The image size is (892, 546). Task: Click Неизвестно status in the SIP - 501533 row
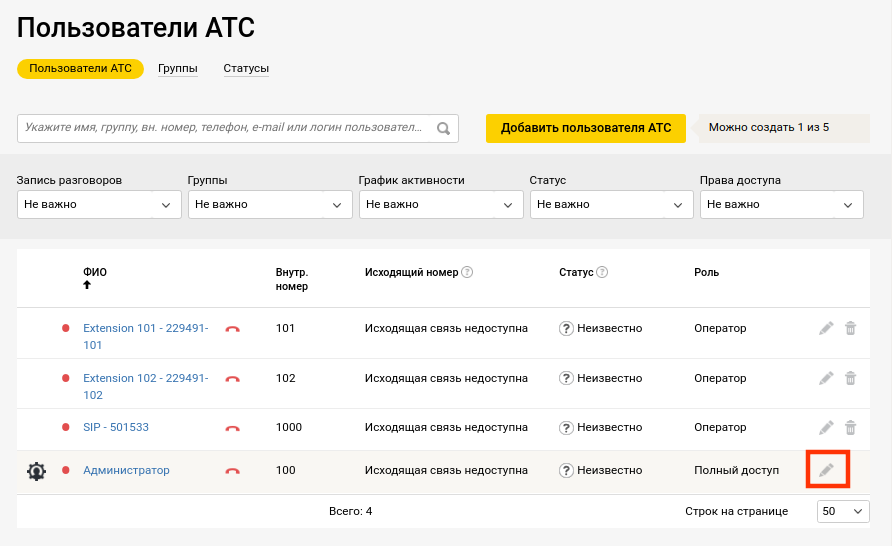click(609, 427)
